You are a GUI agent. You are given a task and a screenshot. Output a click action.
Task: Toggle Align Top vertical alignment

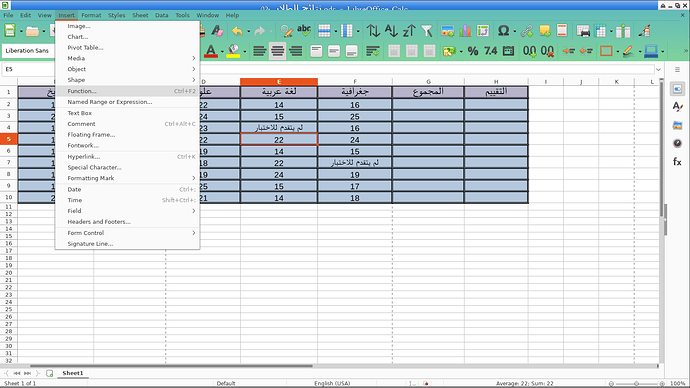tap(316, 51)
